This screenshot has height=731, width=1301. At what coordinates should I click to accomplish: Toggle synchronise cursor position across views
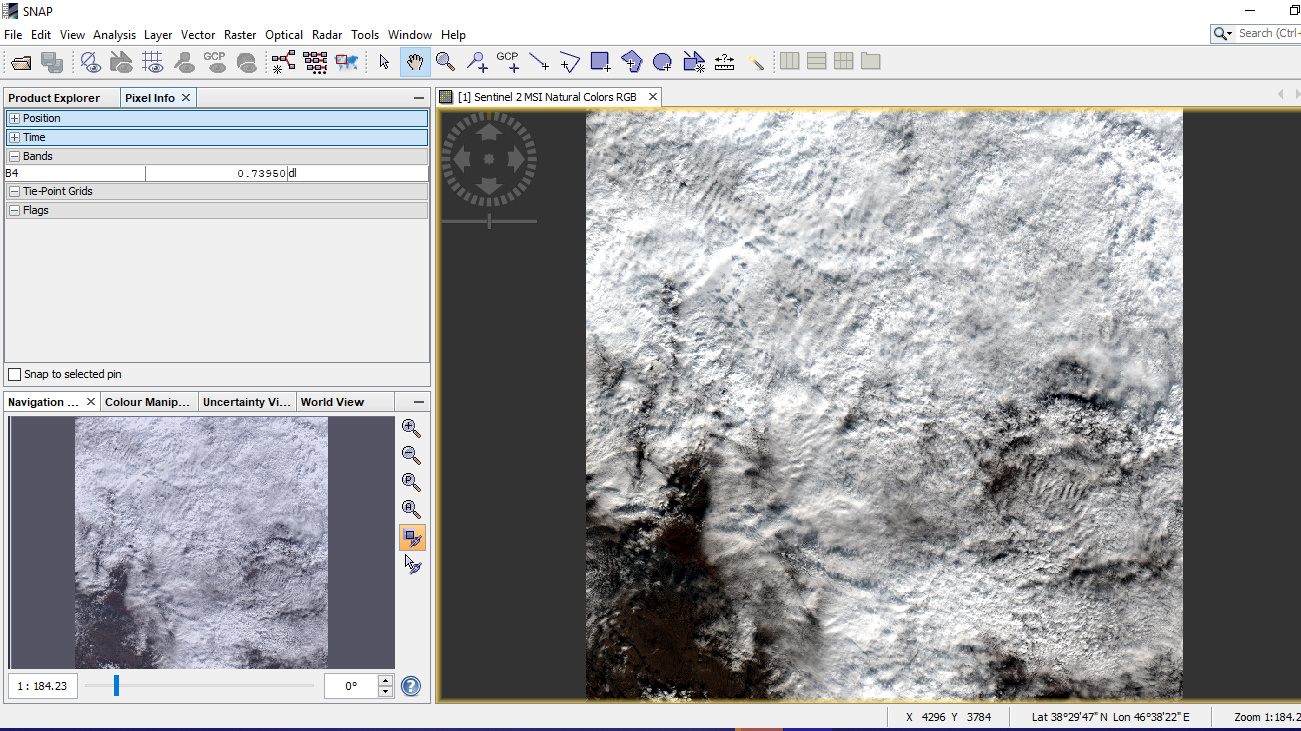click(x=412, y=564)
